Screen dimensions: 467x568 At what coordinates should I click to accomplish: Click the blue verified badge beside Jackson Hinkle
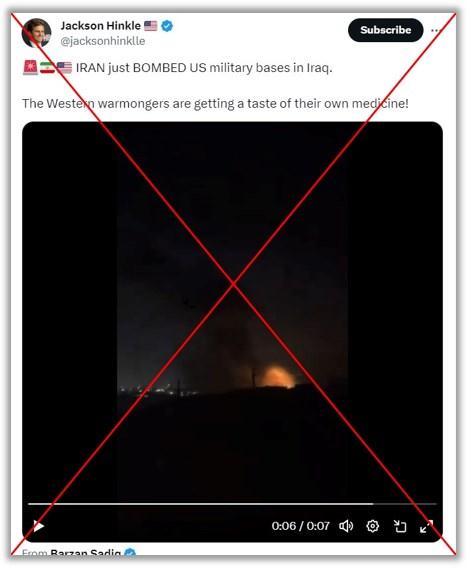click(x=167, y=26)
